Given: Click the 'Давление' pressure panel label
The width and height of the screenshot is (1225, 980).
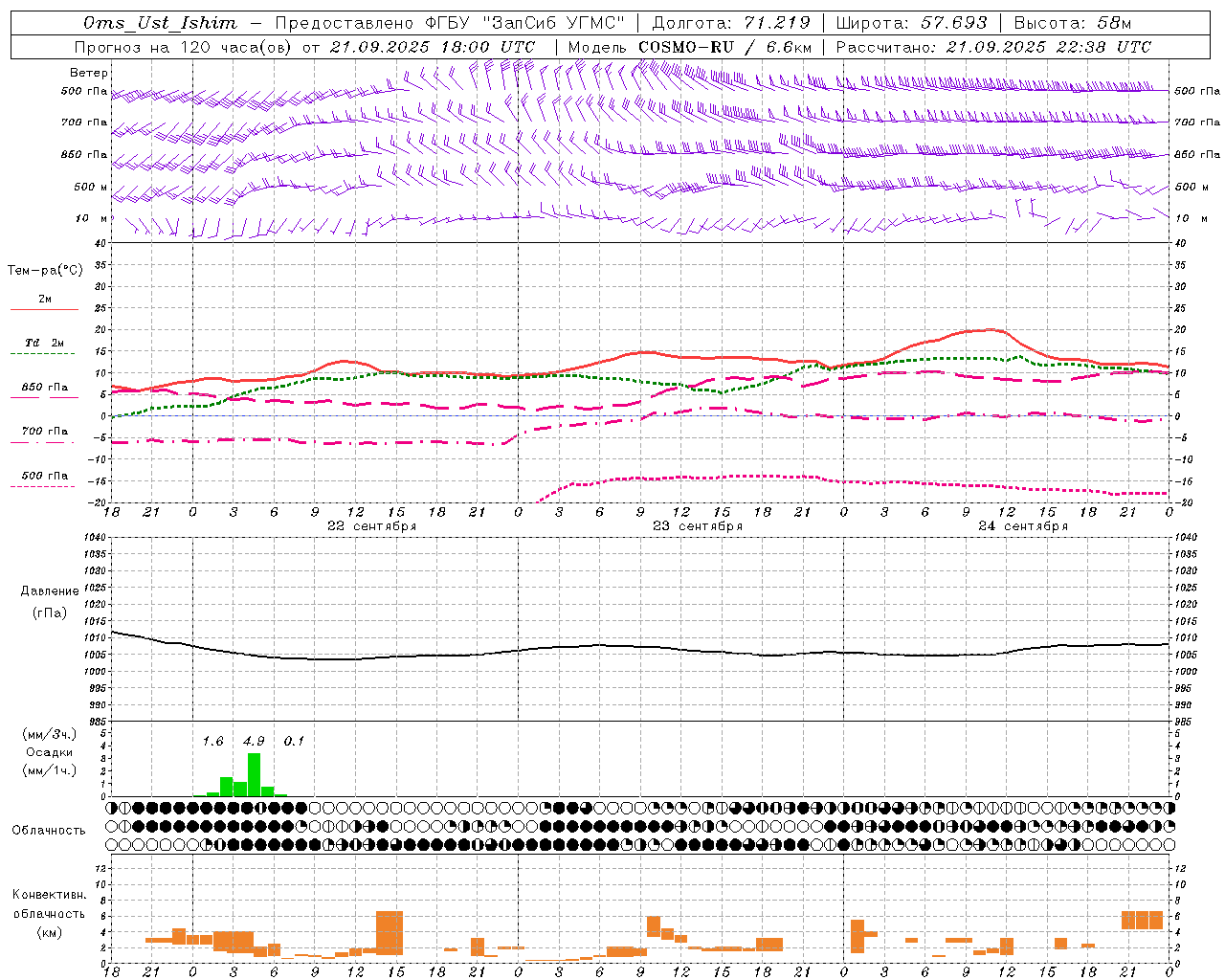Looking at the screenshot, I should pos(50,591).
